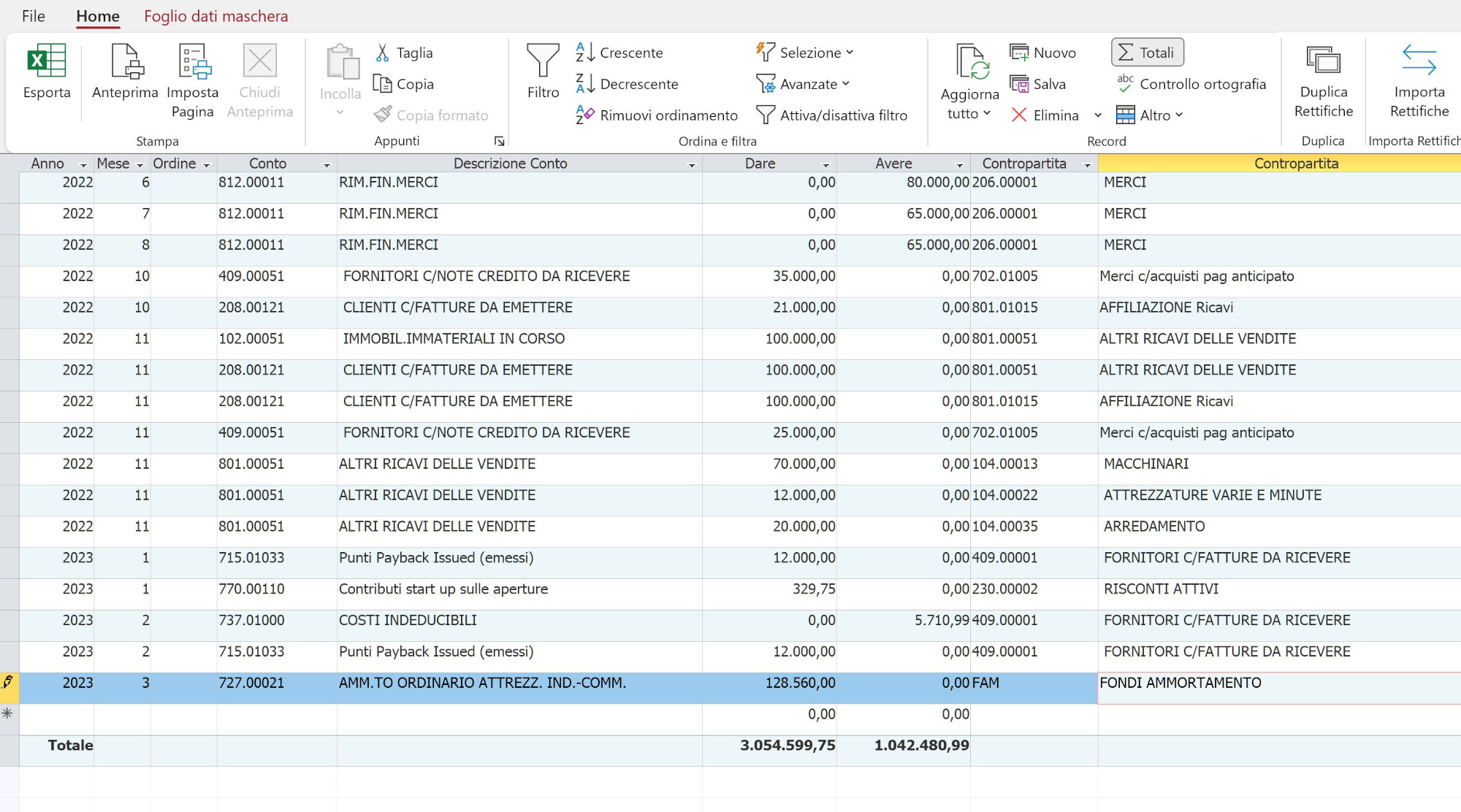Toggle the Totali row button

coord(1148,53)
